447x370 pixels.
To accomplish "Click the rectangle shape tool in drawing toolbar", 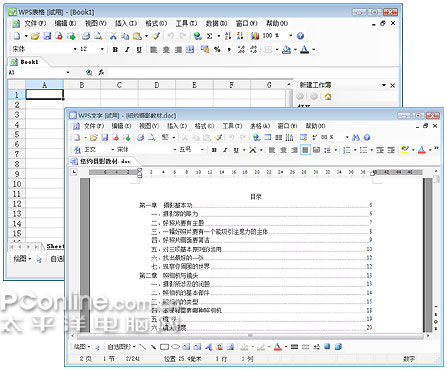I will coord(164,347).
